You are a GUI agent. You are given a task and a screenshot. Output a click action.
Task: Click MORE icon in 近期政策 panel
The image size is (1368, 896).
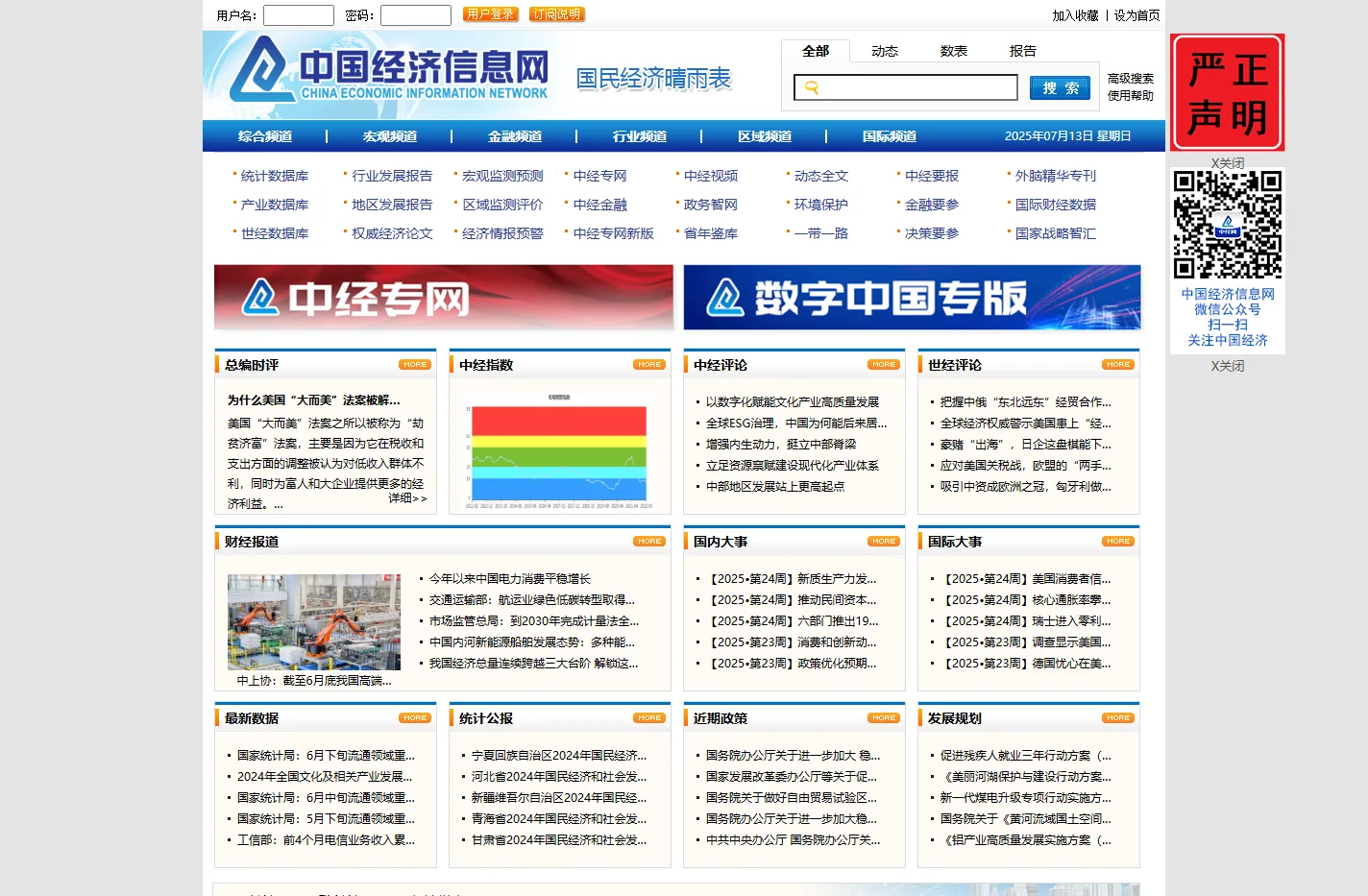point(884,718)
